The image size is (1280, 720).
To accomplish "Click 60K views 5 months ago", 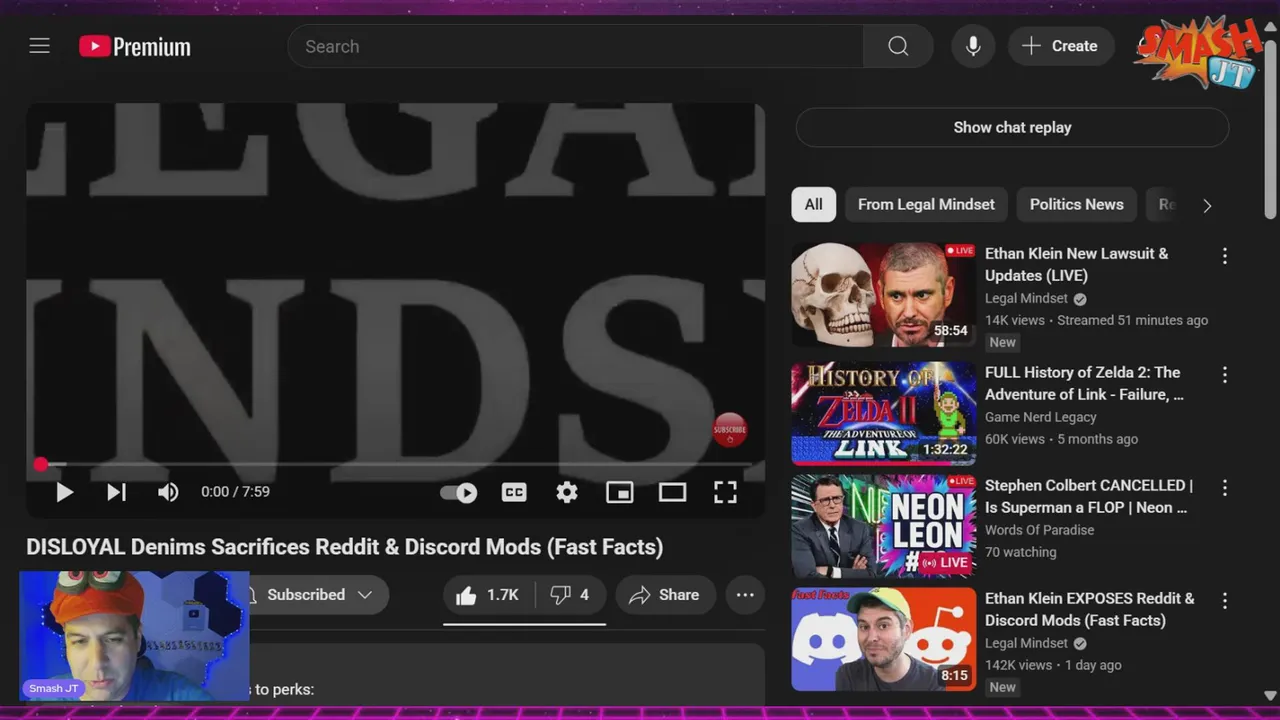I will click(x=1061, y=439).
